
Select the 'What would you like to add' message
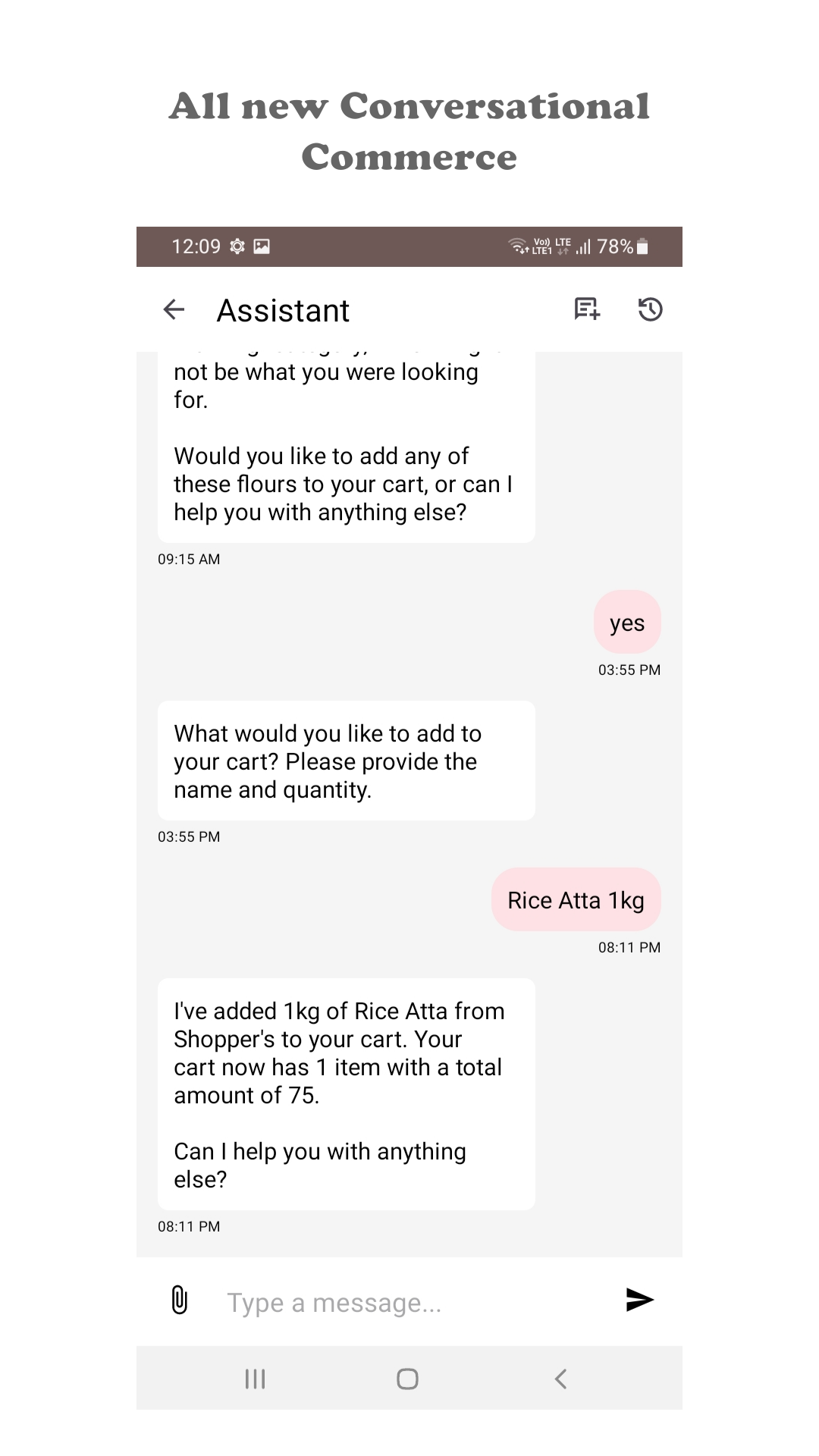coord(345,761)
